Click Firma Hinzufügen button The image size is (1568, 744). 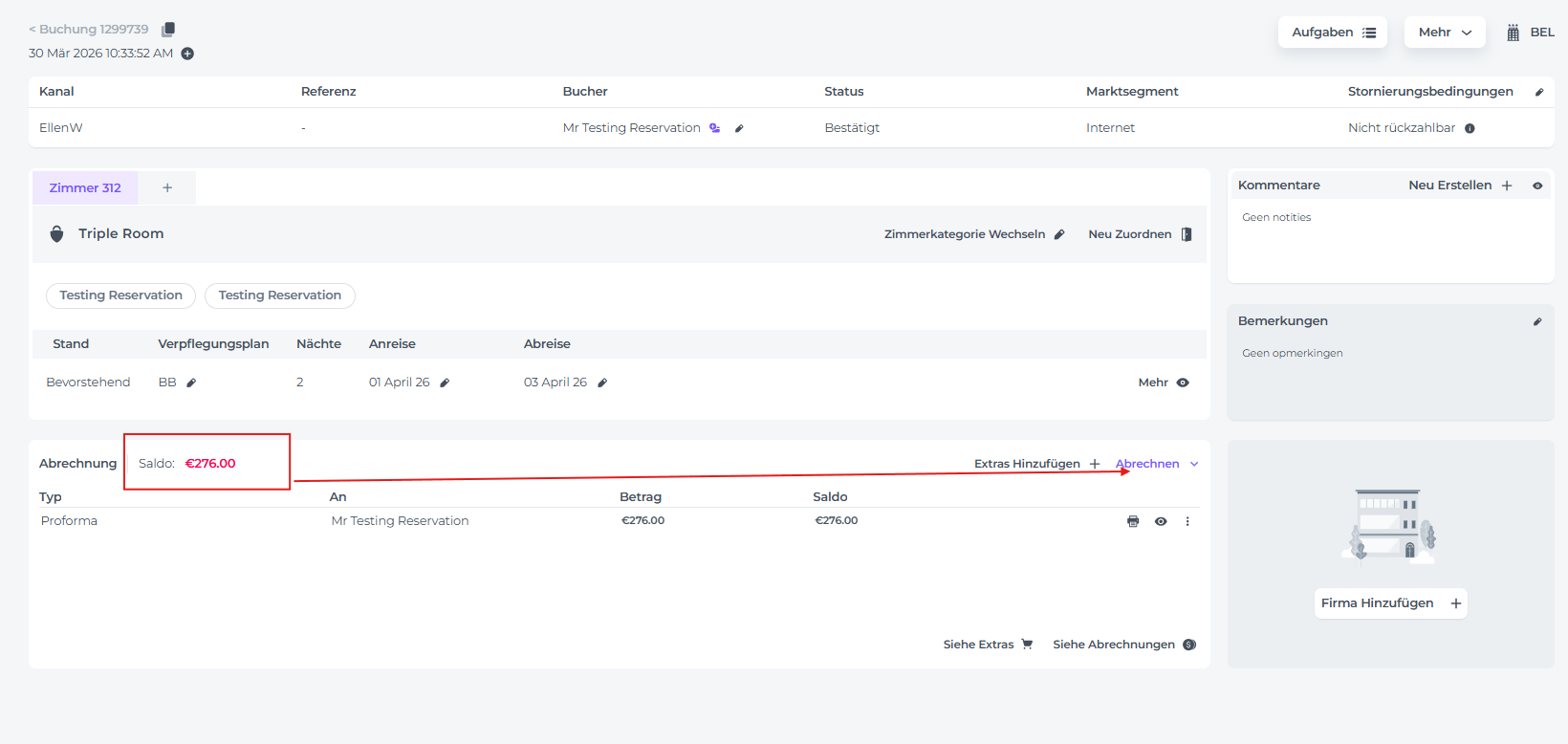pyautogui.click(x=1390, y=603)
